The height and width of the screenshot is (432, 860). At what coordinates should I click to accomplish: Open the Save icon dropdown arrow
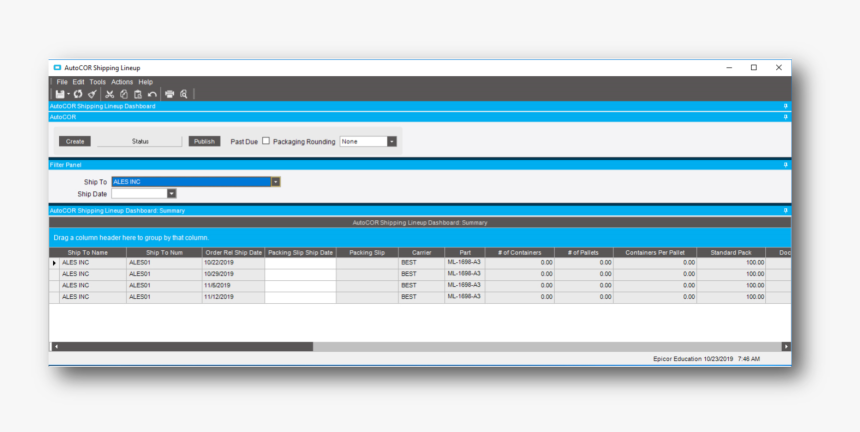[68, 94]
